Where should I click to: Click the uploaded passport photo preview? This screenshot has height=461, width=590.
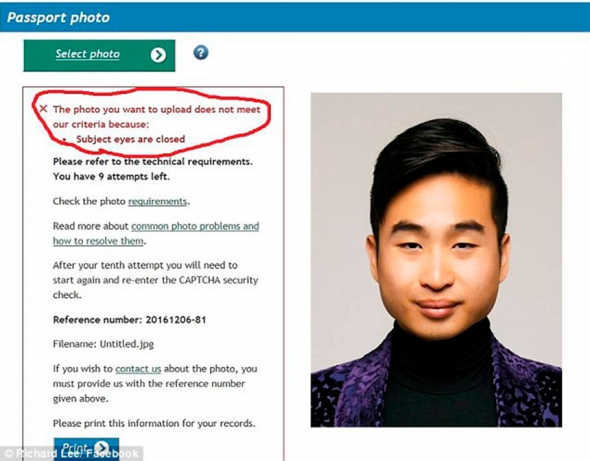[436, 260]
